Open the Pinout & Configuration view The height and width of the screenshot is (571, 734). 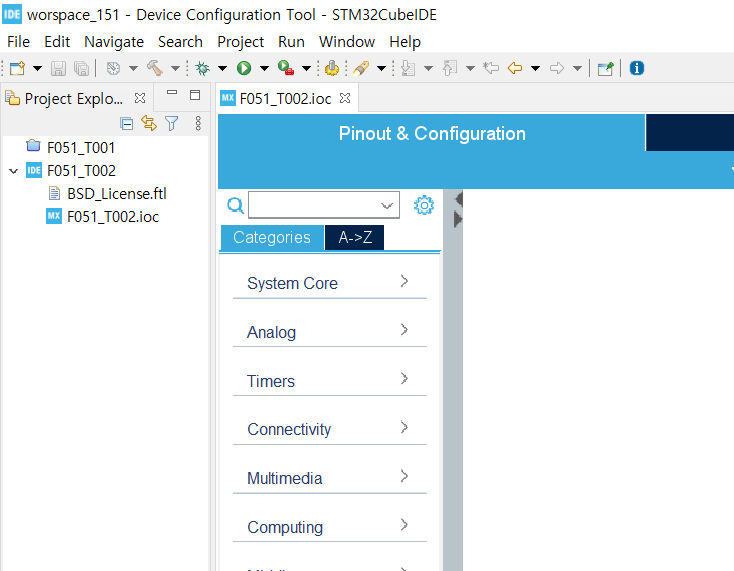[x=432, y=133]
